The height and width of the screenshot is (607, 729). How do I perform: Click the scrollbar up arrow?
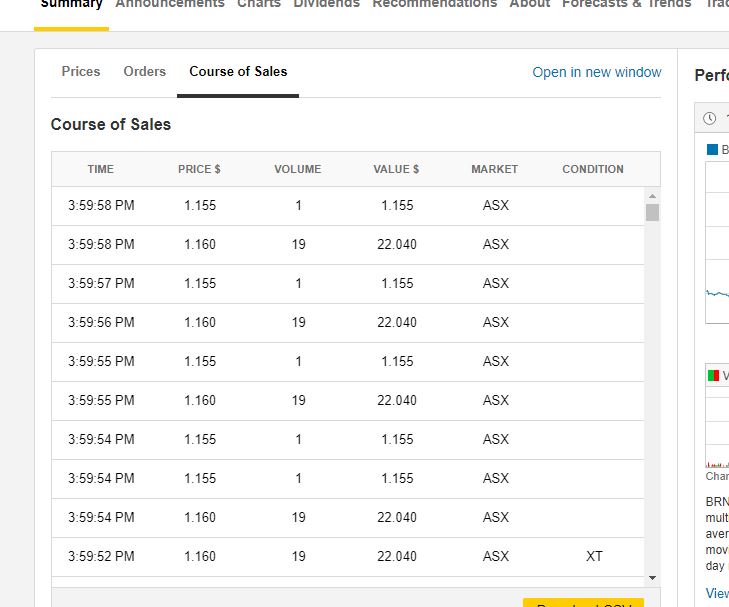[x=653, y=196]
